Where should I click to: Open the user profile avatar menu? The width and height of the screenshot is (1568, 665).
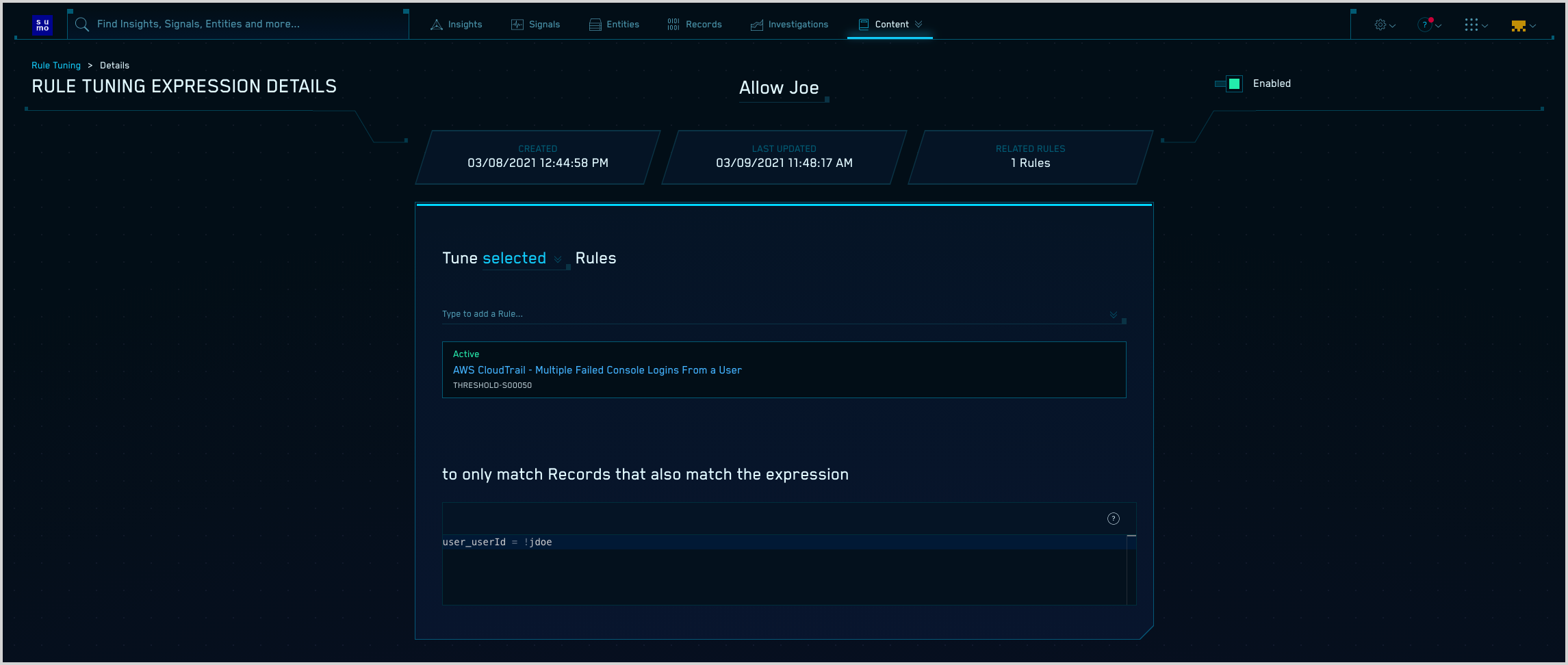[x=1518, y=25]
